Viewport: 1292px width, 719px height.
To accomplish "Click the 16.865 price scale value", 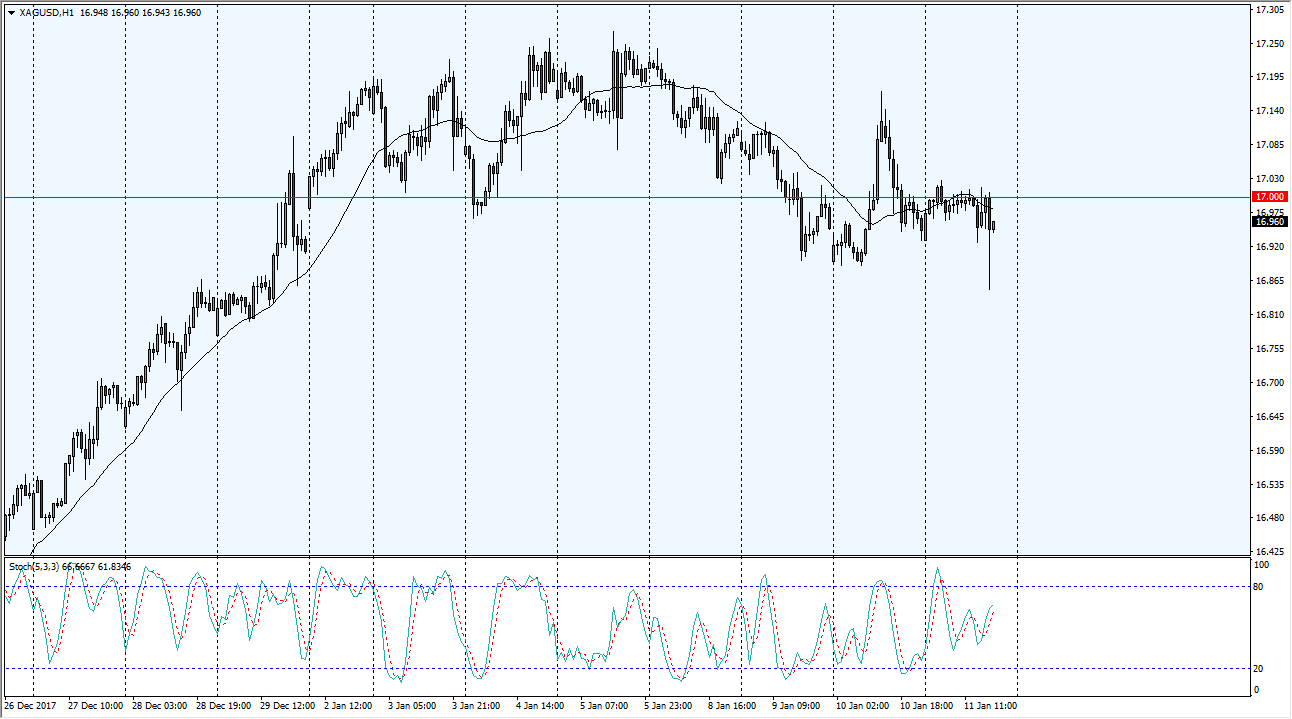I will pos(1269,281).
